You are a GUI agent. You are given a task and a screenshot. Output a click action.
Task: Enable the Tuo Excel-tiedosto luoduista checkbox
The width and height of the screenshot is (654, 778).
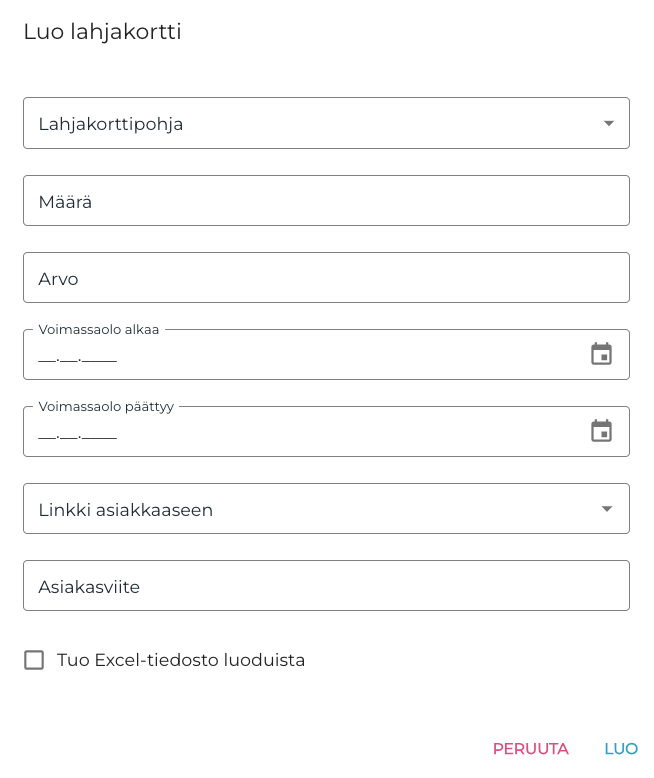pos(34,660)
